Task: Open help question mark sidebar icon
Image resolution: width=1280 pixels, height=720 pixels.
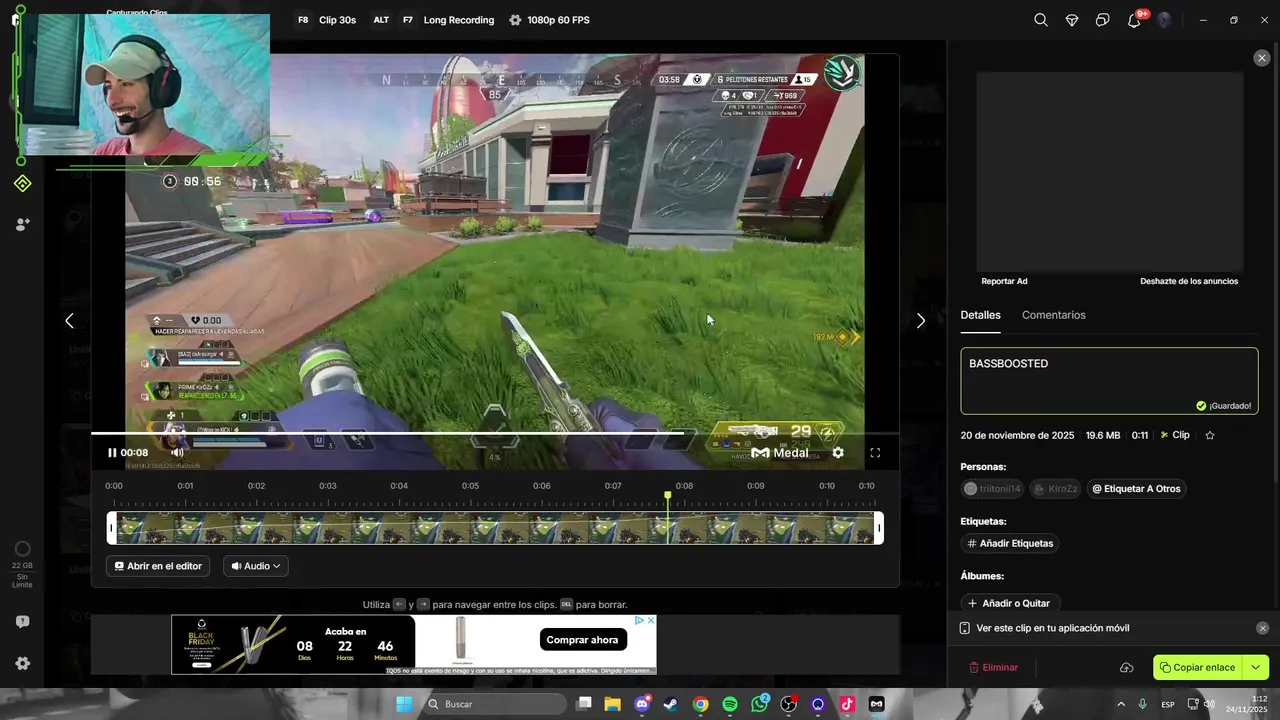Action: point(22,621)
